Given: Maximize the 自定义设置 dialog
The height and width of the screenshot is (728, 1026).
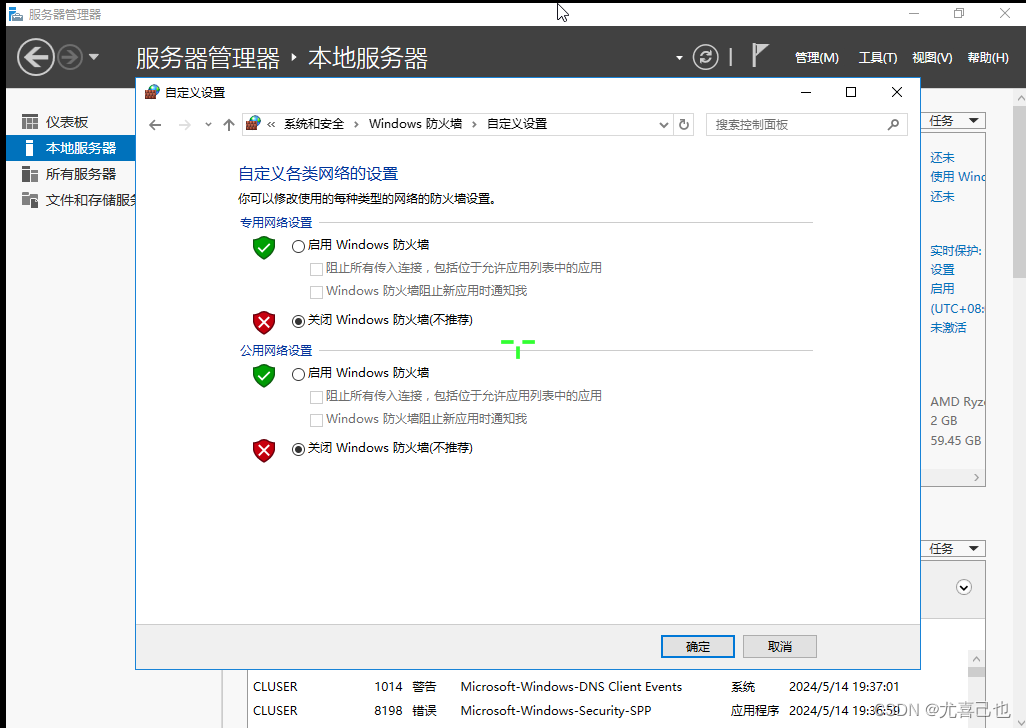Looking at the screenshot, I should point(851,92).
